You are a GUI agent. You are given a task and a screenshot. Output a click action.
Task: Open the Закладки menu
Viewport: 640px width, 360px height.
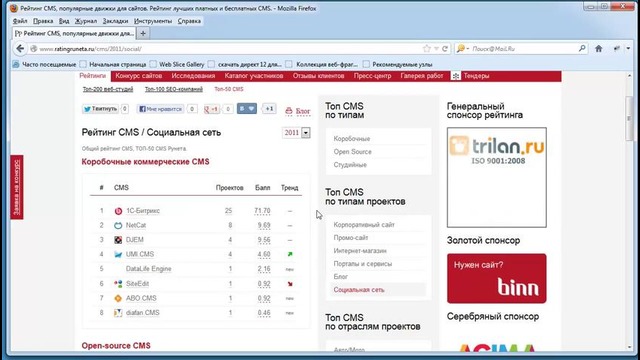[x=115, y=21]
